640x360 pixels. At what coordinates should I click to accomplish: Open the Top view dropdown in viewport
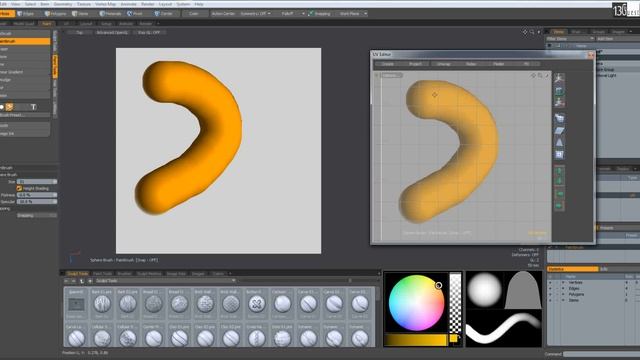tap(80, 32)
